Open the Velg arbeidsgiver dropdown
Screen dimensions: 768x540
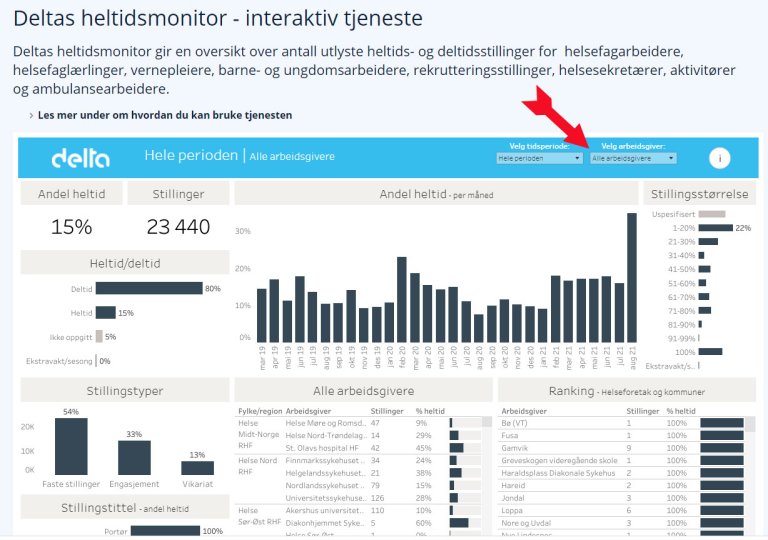[633, 158]
